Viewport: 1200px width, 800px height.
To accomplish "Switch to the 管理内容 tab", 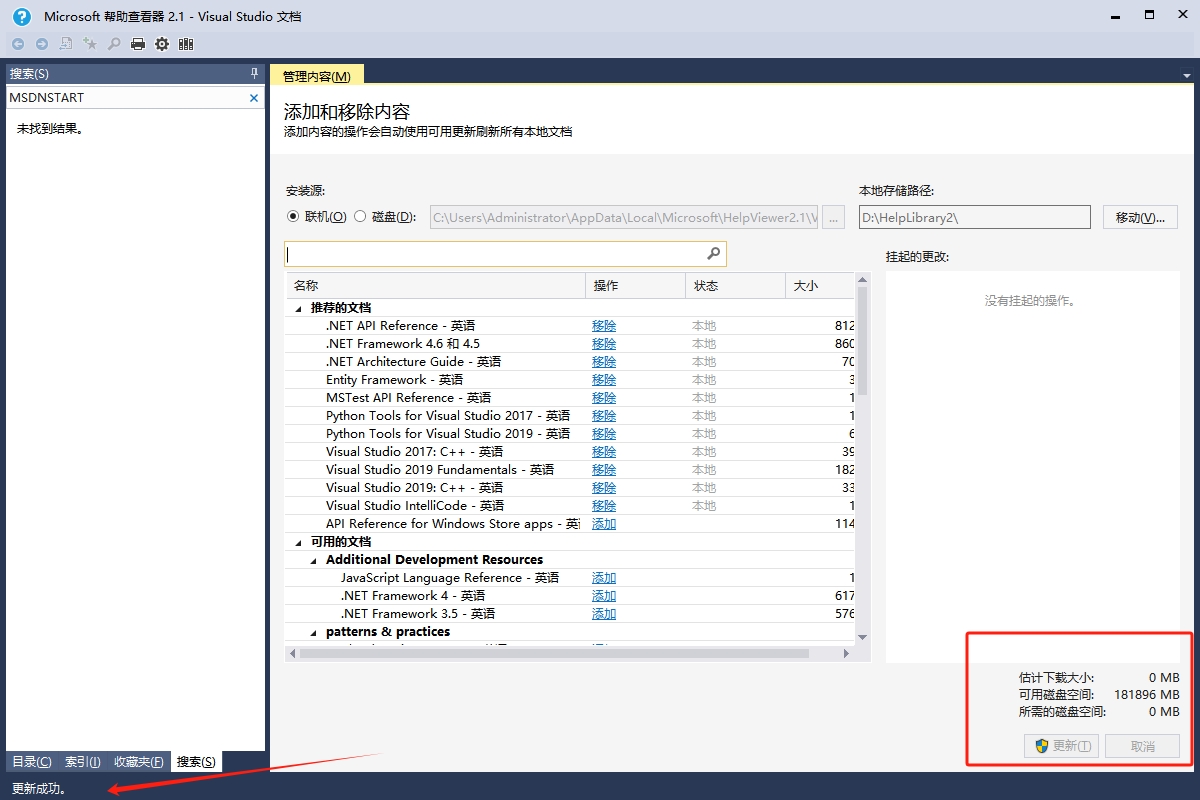I will (317, 76).
